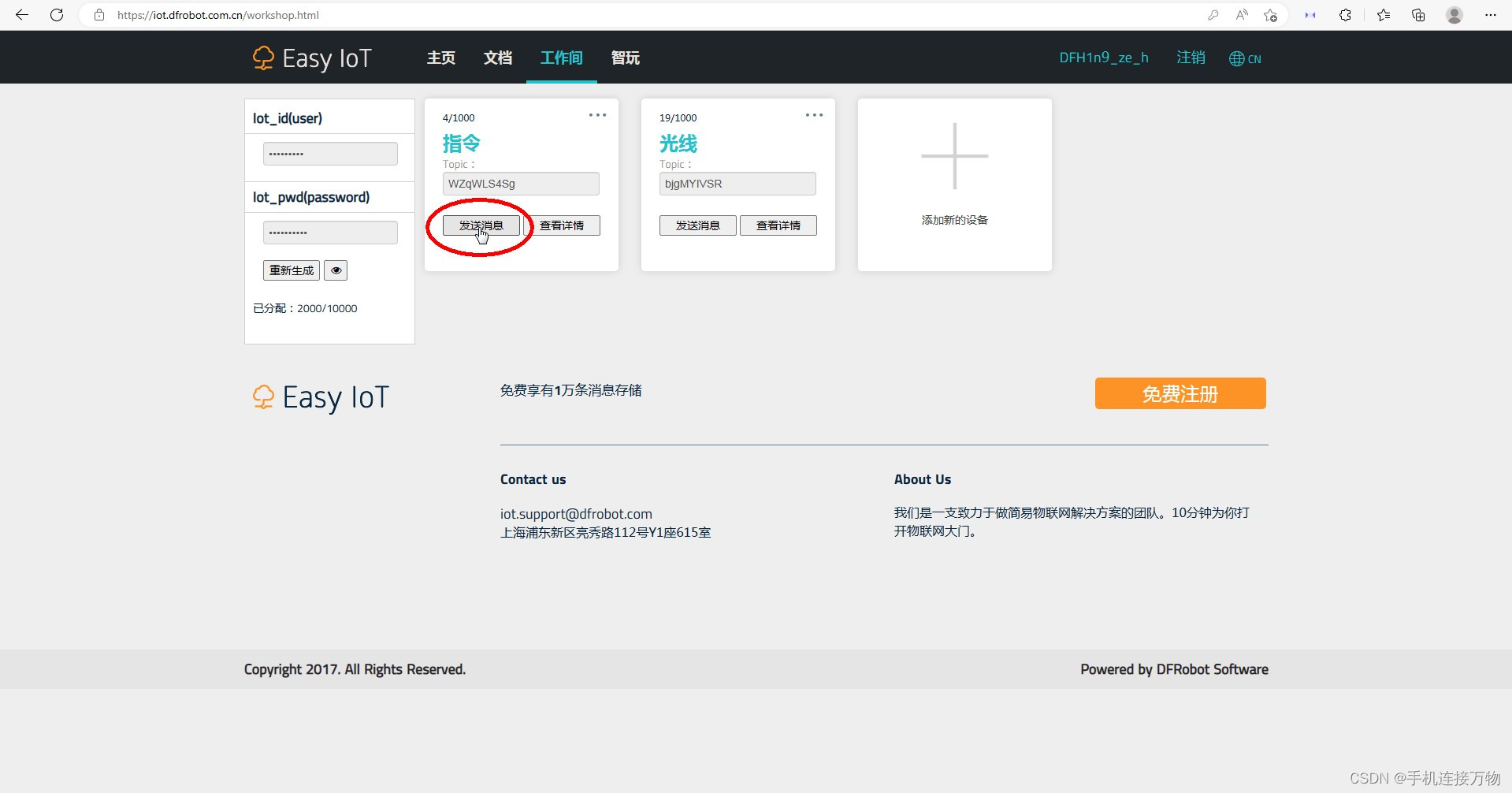Select topic field bjgMYIVSR

pos(737,184)
